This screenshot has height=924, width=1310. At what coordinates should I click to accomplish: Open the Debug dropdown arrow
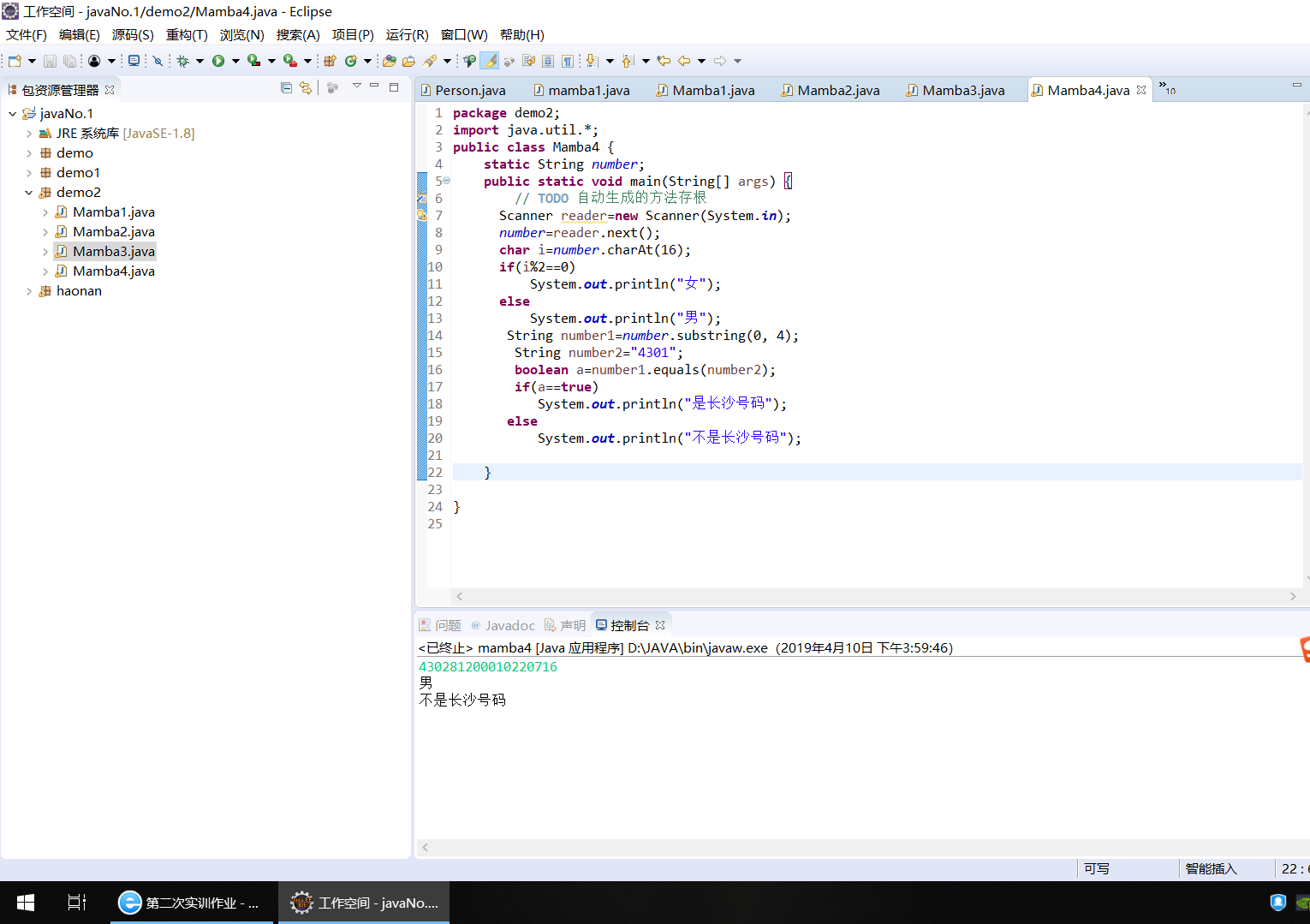(x=199, y=61)
